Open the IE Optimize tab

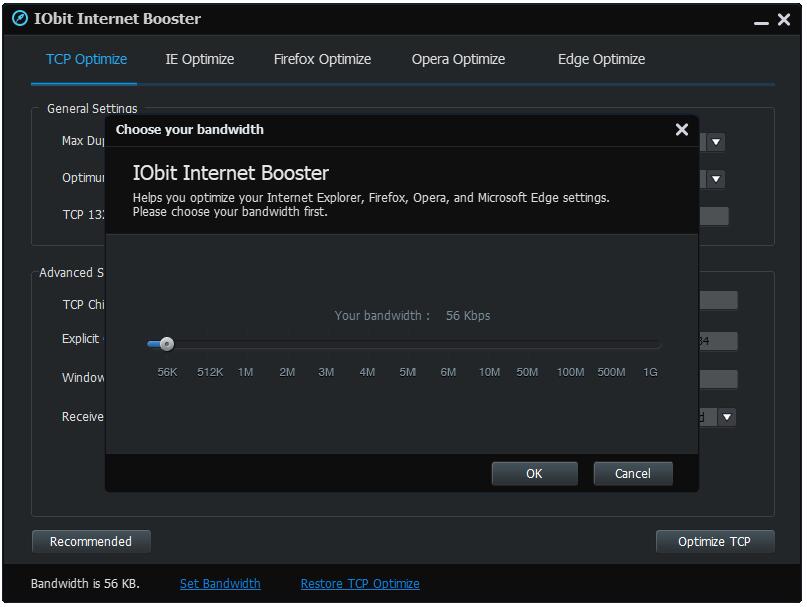pyautogui.click(x=200, y=59)
